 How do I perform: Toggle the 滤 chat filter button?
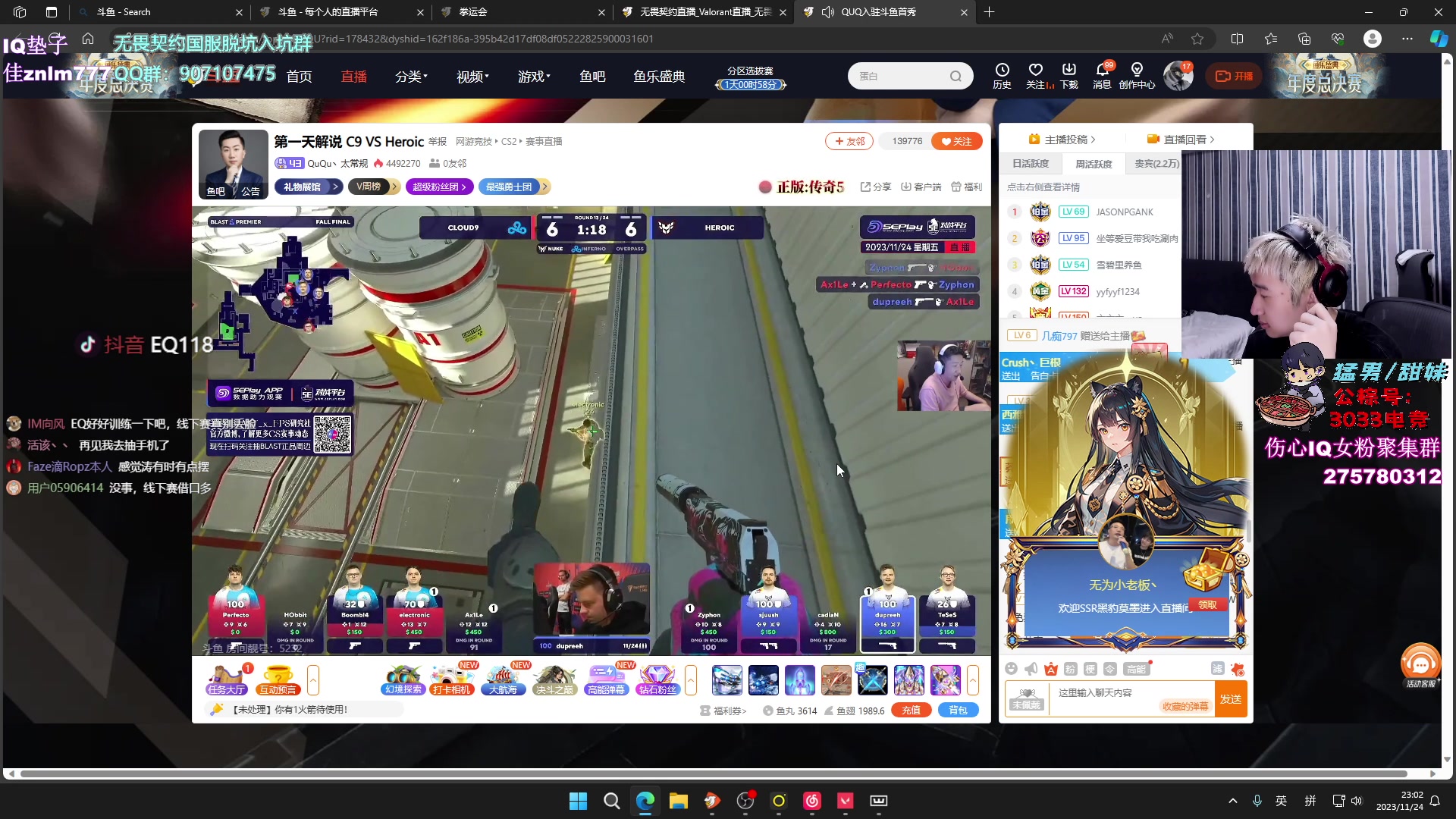click(x=1217, y=668)
